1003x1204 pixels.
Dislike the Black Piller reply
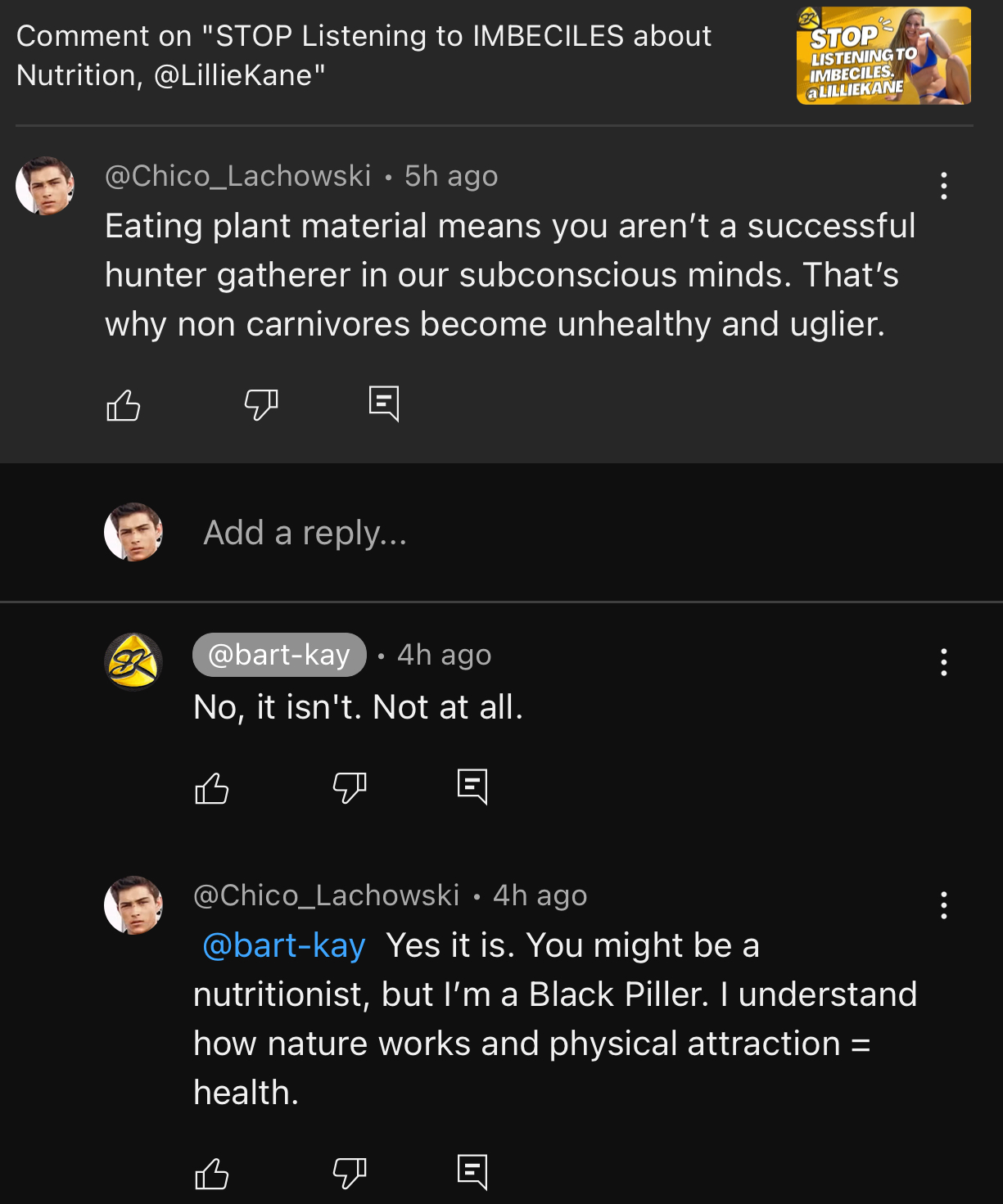(x=350, y=1174)
